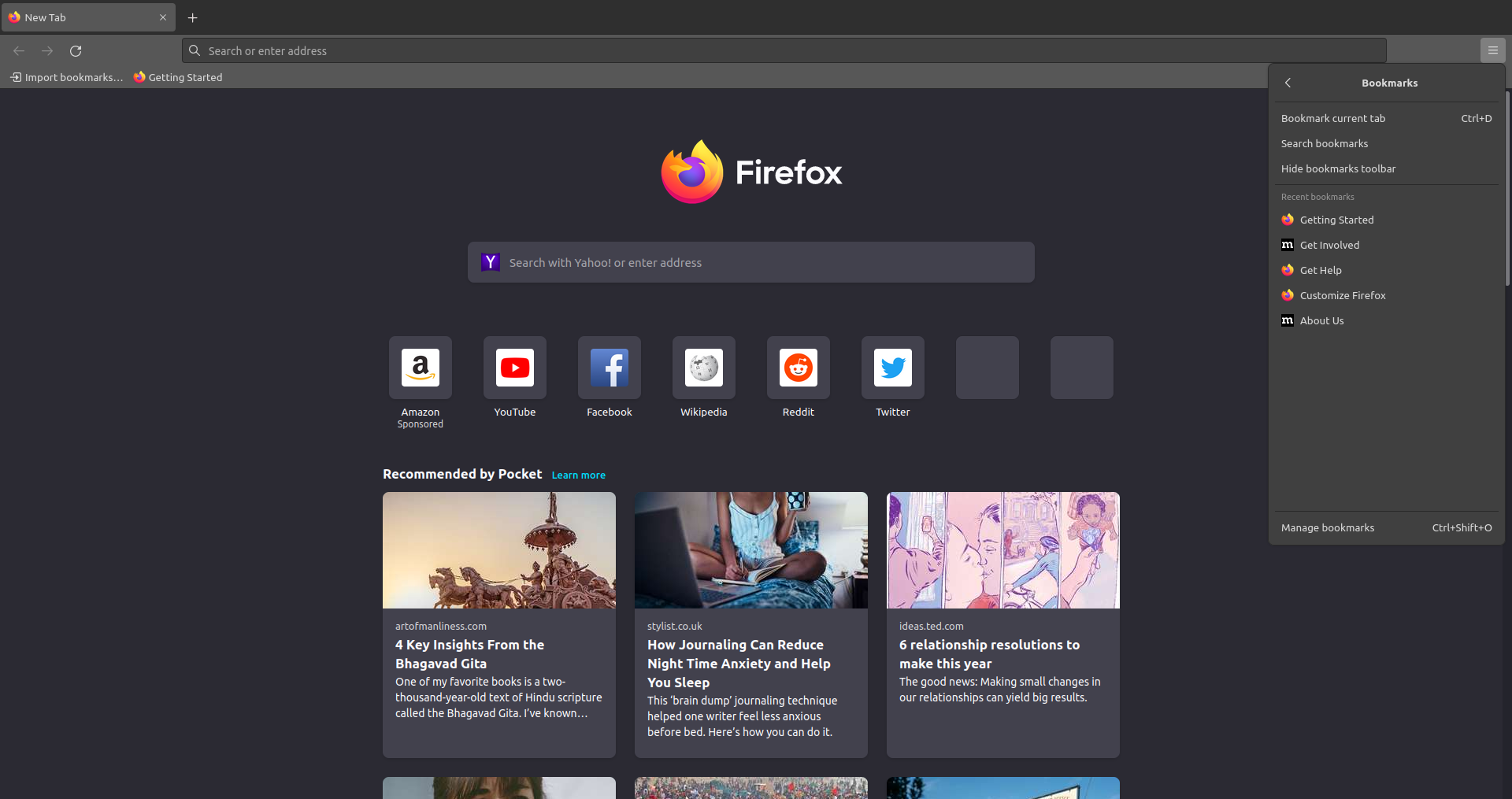Open the Reddit shortcut tile
Screen dimensions: 1512x799
[798, 368]
